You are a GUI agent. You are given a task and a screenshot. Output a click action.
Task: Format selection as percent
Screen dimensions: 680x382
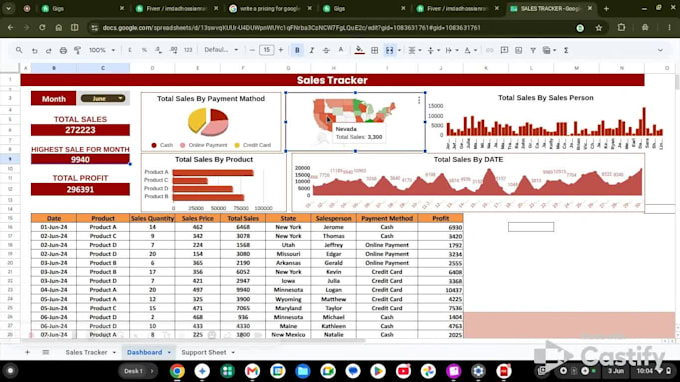click(144, 50)
